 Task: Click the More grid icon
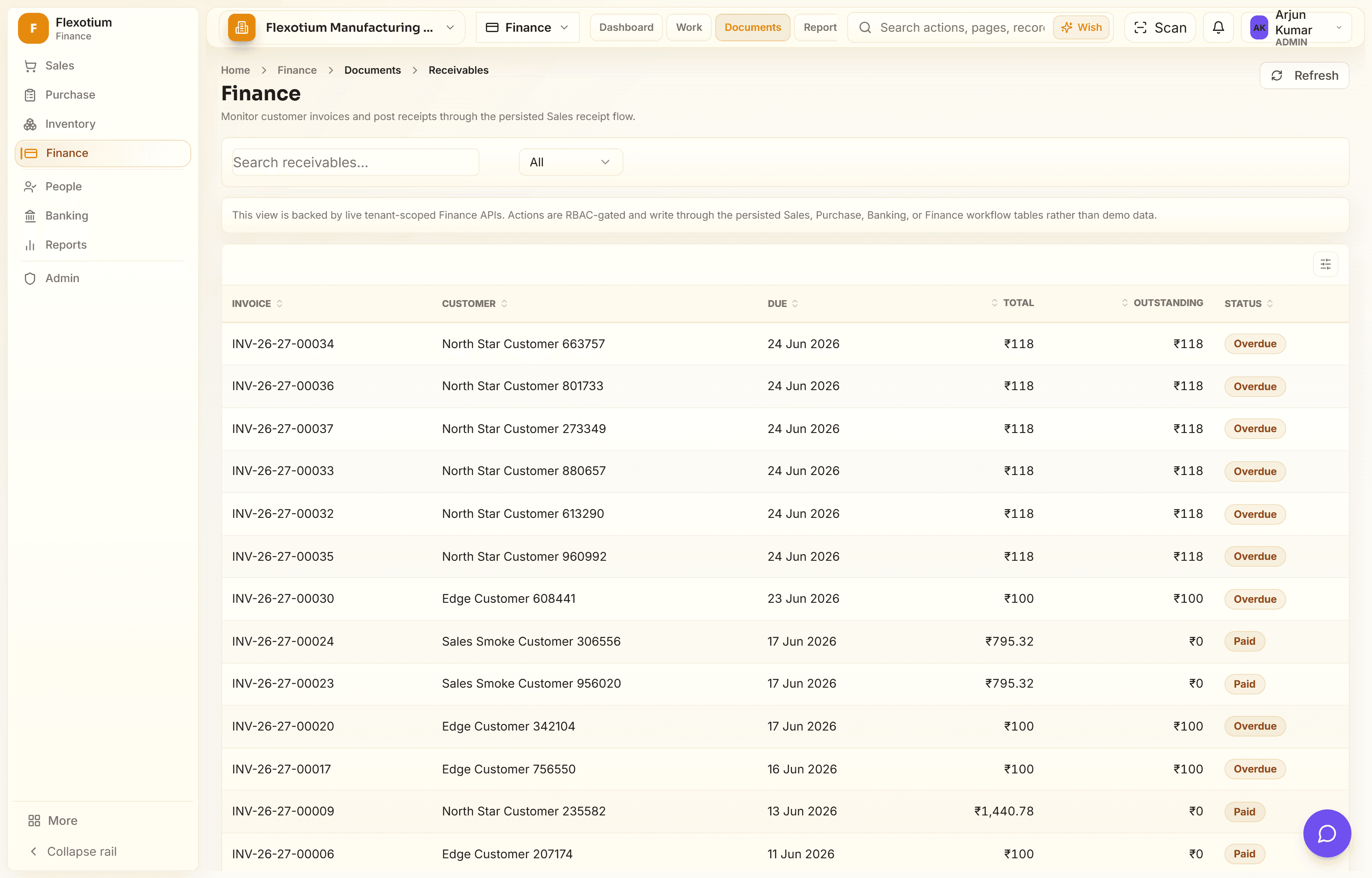click(x=34, y=821)
